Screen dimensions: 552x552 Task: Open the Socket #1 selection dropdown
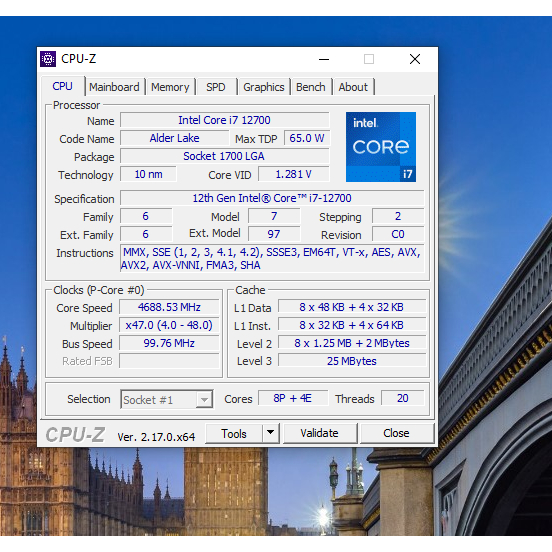pos(167,399)
